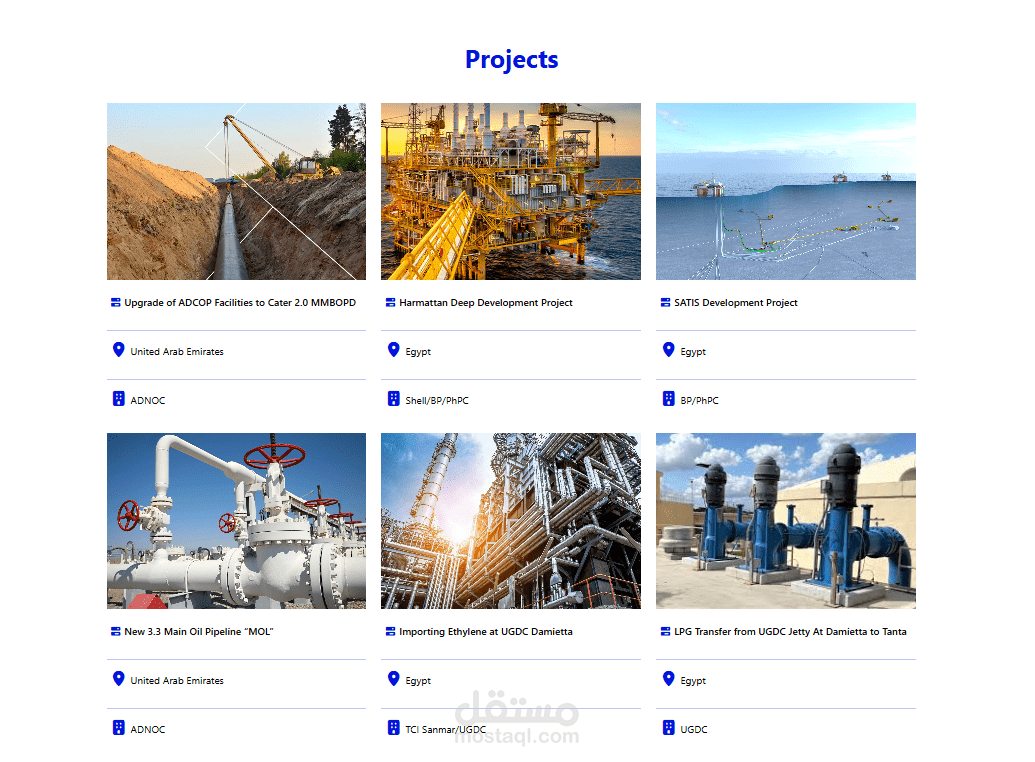Open Harmattan Deep Development Project title
This screenshot has width=1035, height=762.
(x=486, y=302)
